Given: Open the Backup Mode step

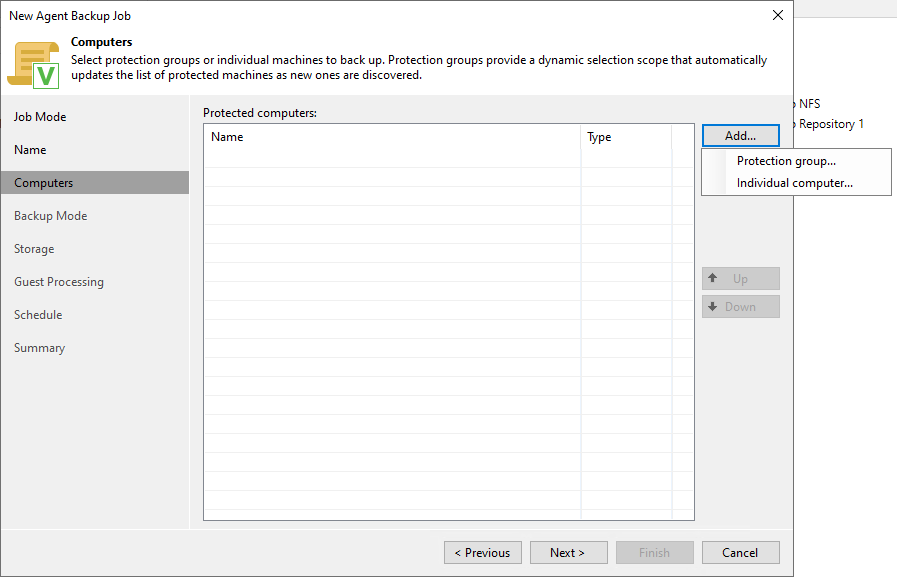Looking at the screenshot, I should (50, 216).
